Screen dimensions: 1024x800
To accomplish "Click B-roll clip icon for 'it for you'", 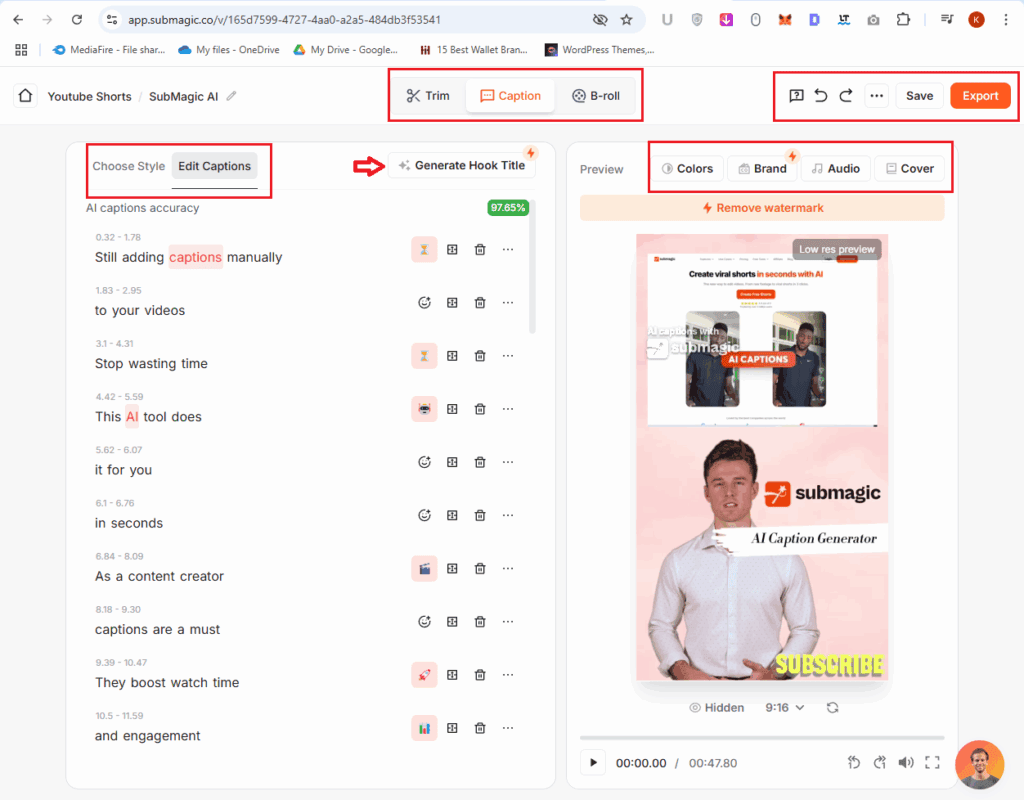I will tap(452, 462).
